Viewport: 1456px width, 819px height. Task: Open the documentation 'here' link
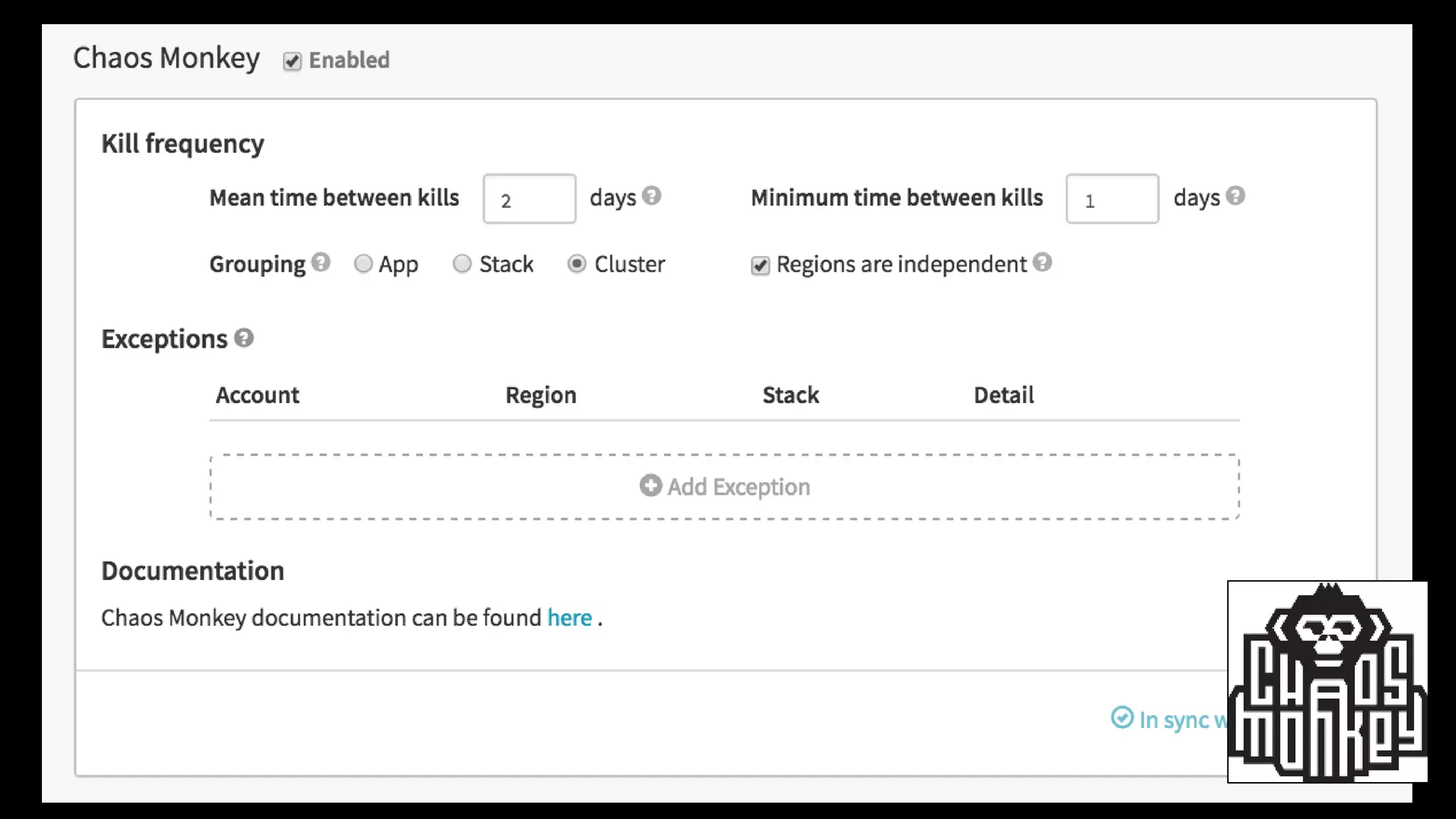point(569,617)
